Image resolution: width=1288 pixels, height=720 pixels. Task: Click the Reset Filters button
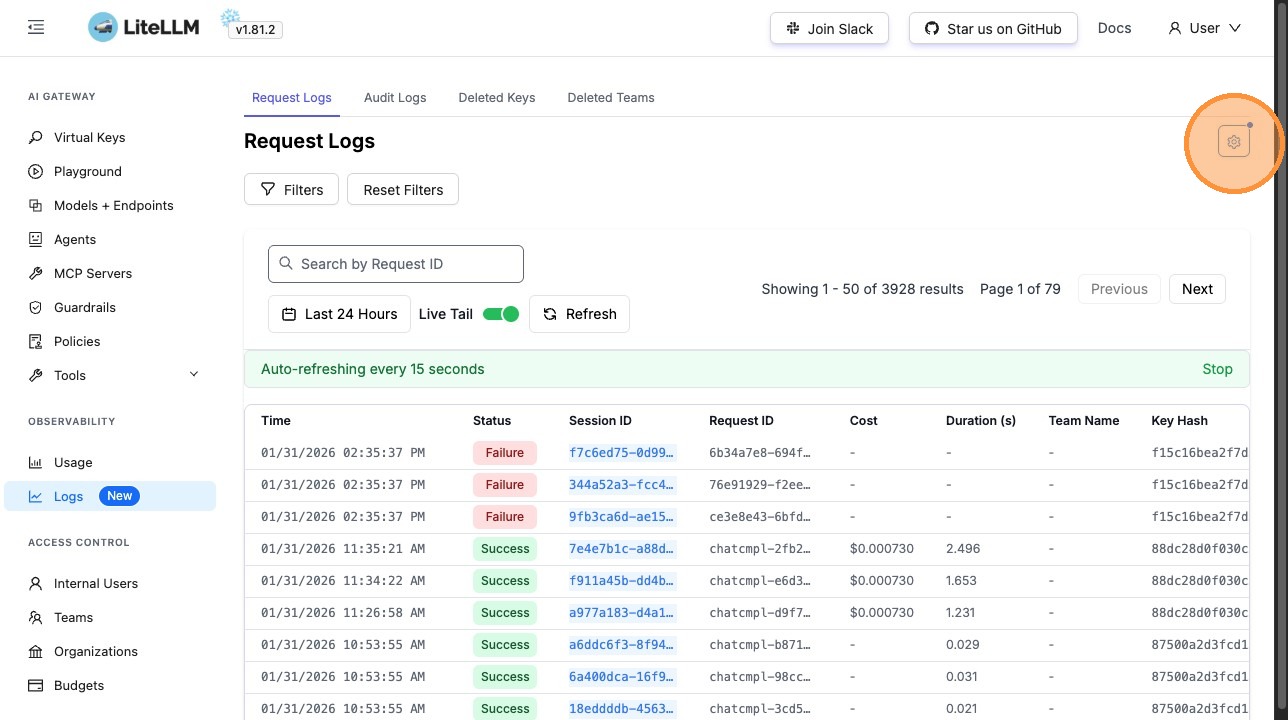403,190
